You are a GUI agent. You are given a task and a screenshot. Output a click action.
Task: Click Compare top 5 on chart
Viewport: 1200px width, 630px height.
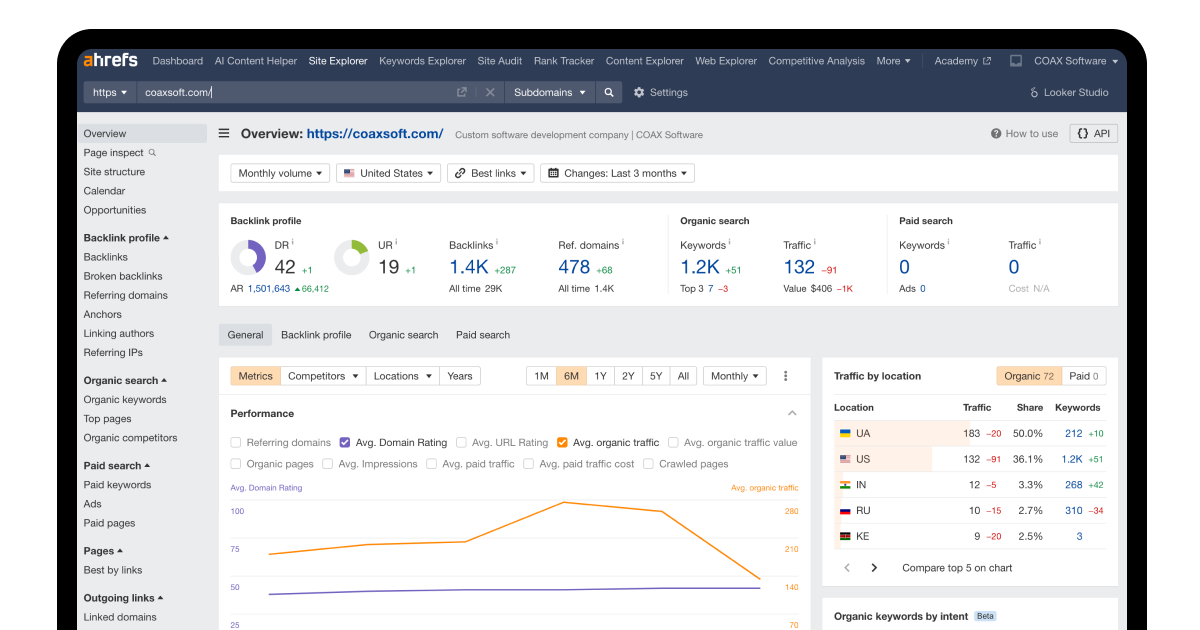click(957, 567)
